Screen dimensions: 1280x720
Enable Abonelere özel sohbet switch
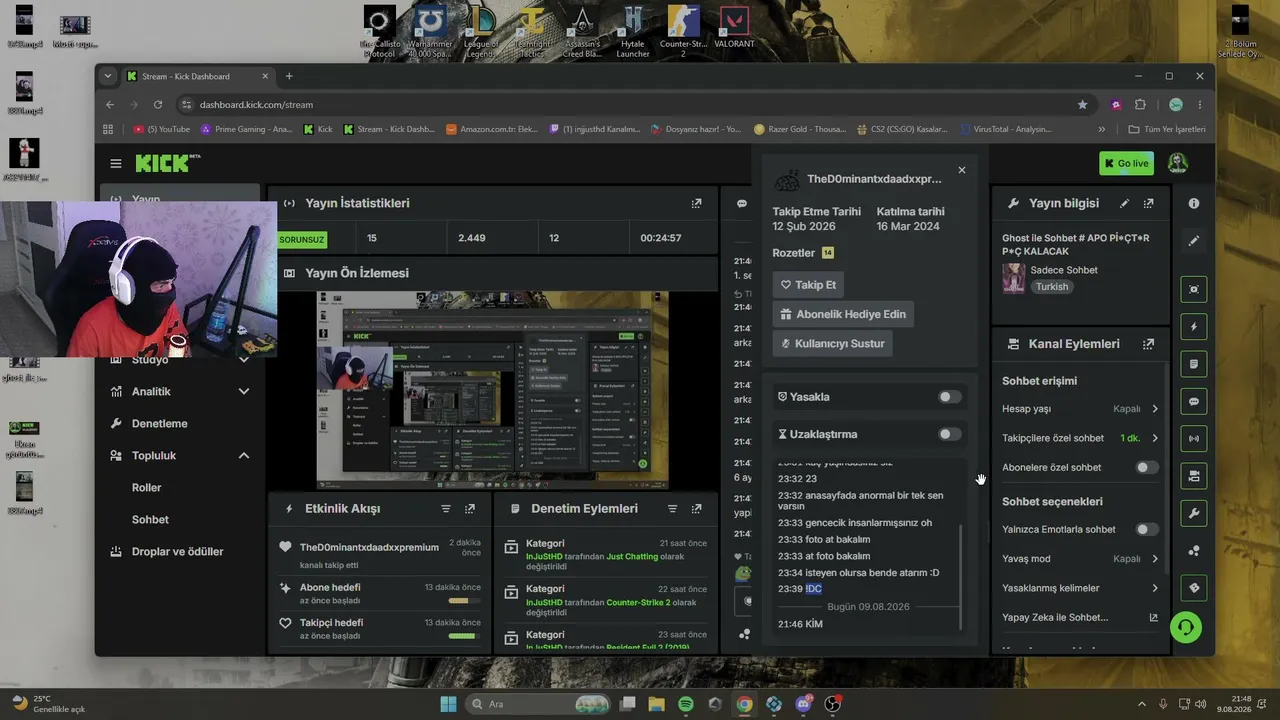click(x=1147, y=467)
